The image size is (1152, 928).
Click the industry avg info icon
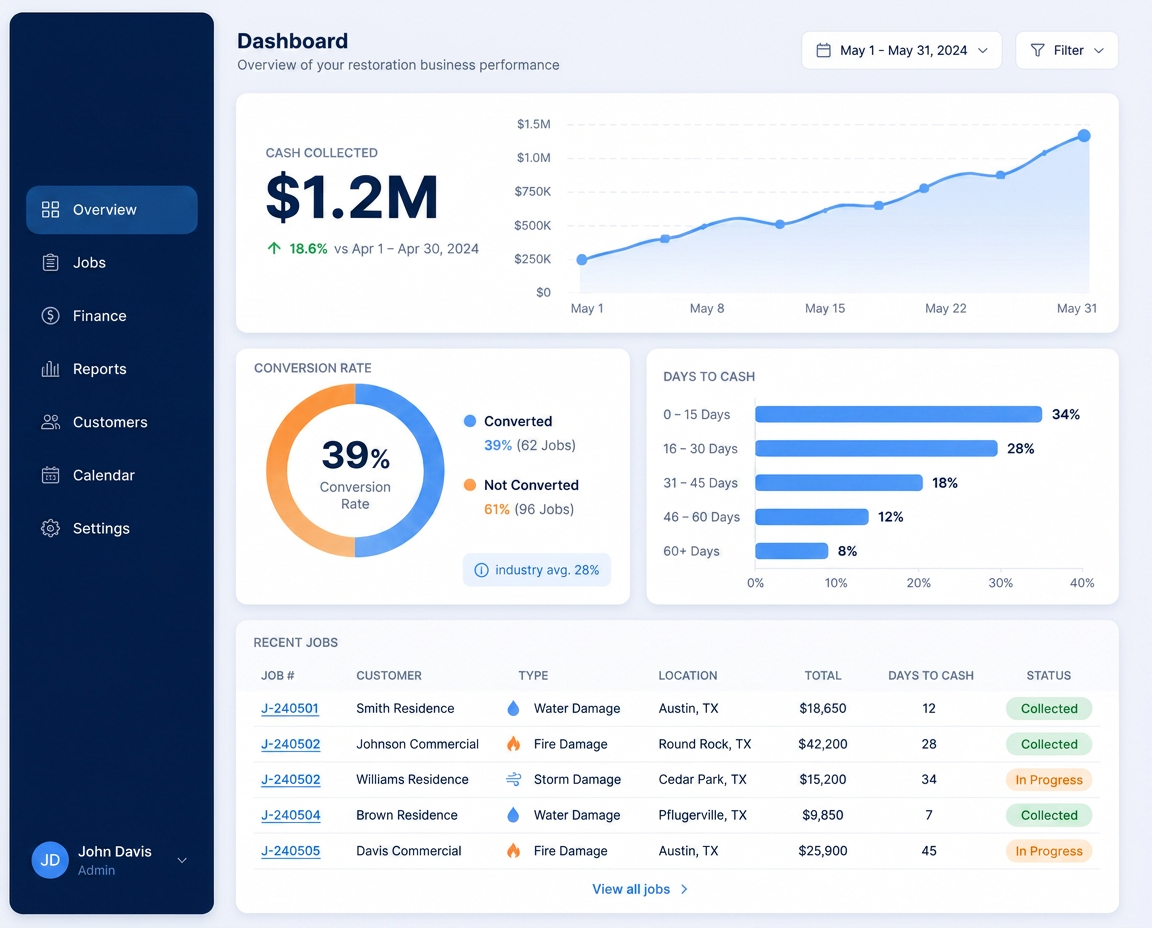coord(481,570)
